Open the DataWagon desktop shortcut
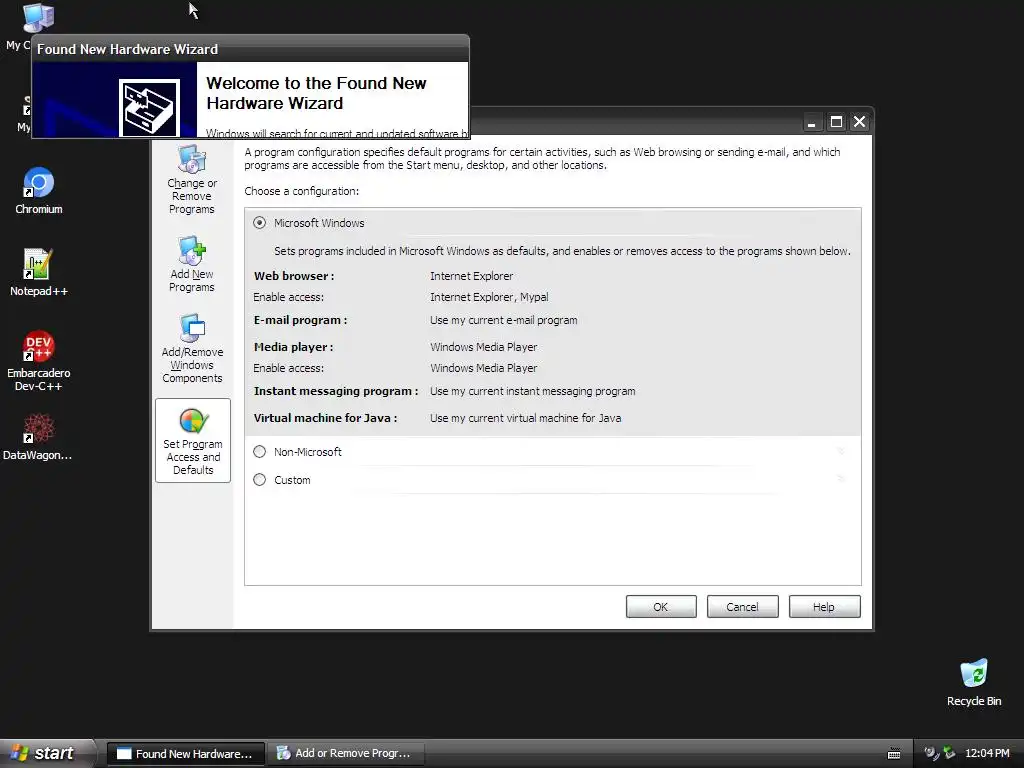This screenshot has height=768, width=1024. [37, 437]
